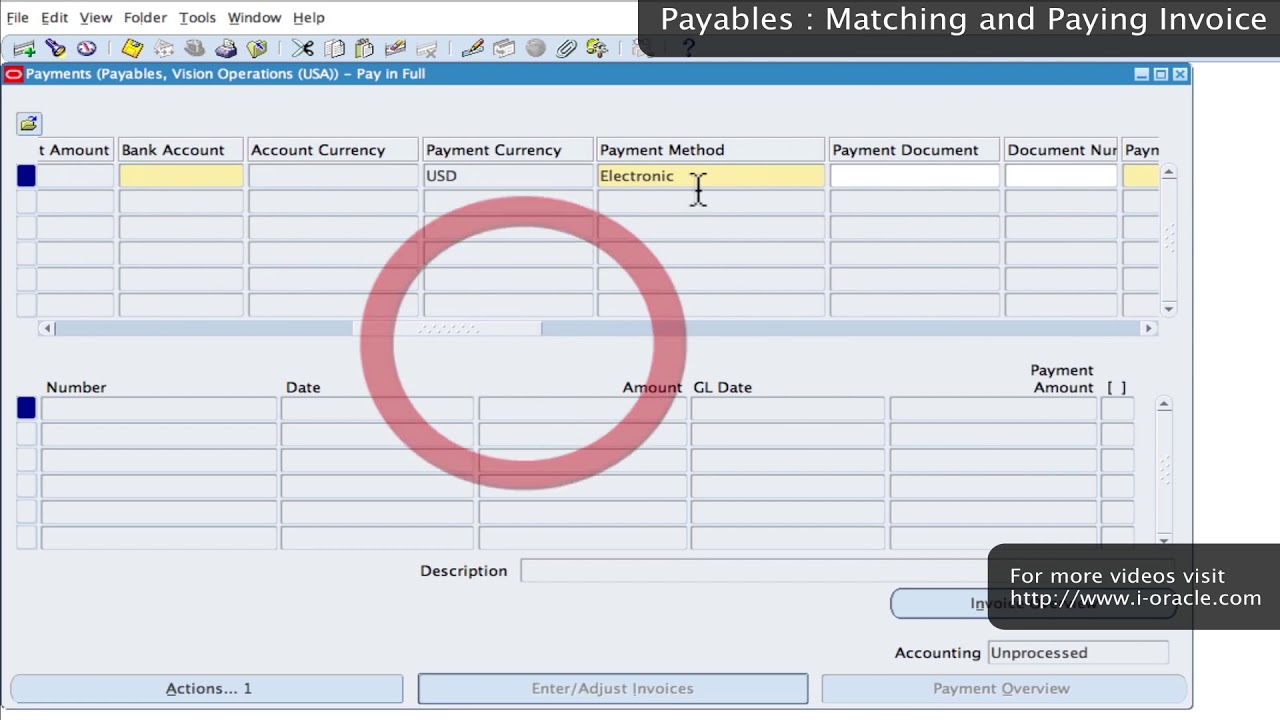The height and width of the screenshot is (720, 1280).
Task: Click the Next Step toolbar icon
Action: coord(164,48)
